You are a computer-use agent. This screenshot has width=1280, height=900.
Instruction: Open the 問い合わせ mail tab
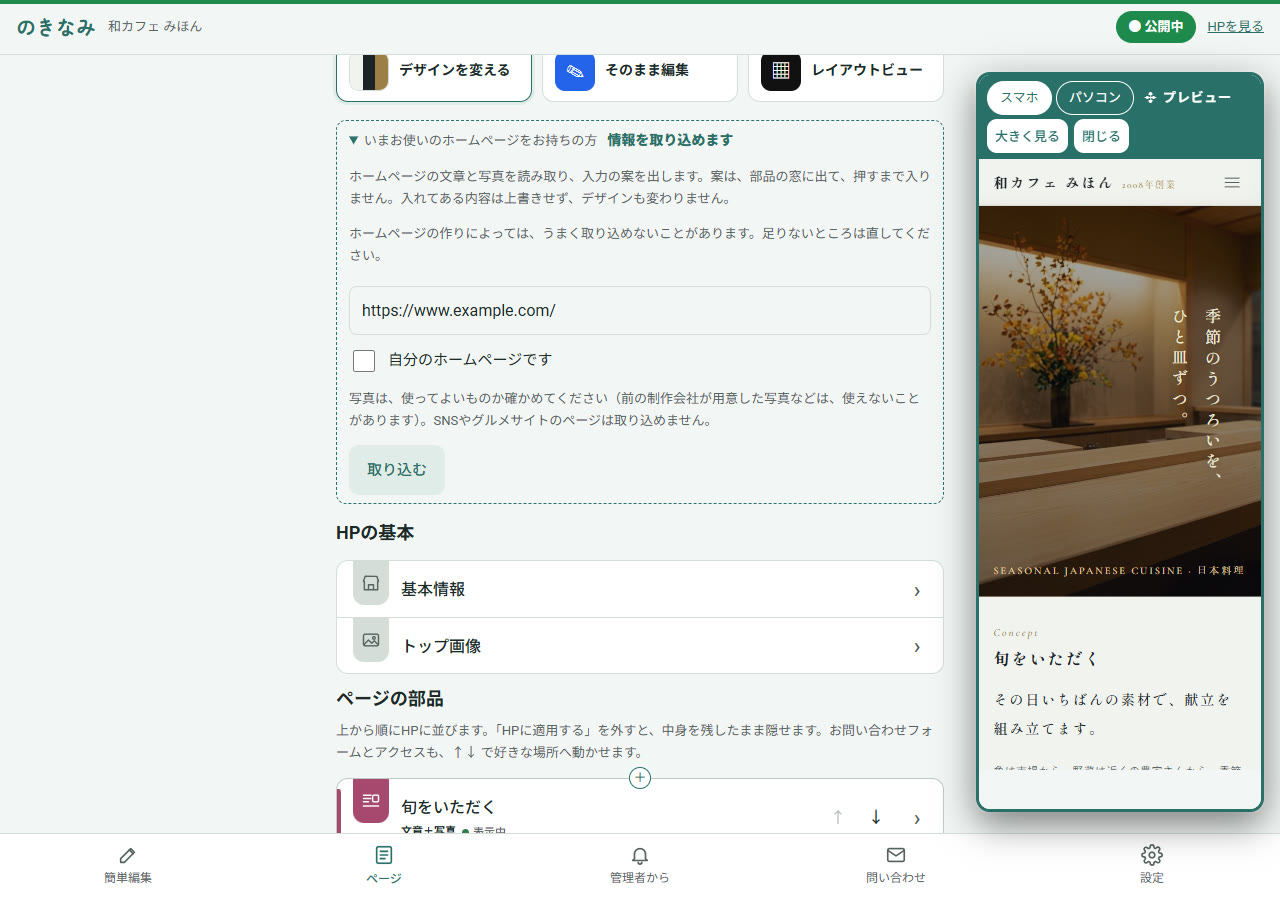(x=896, y=866)
